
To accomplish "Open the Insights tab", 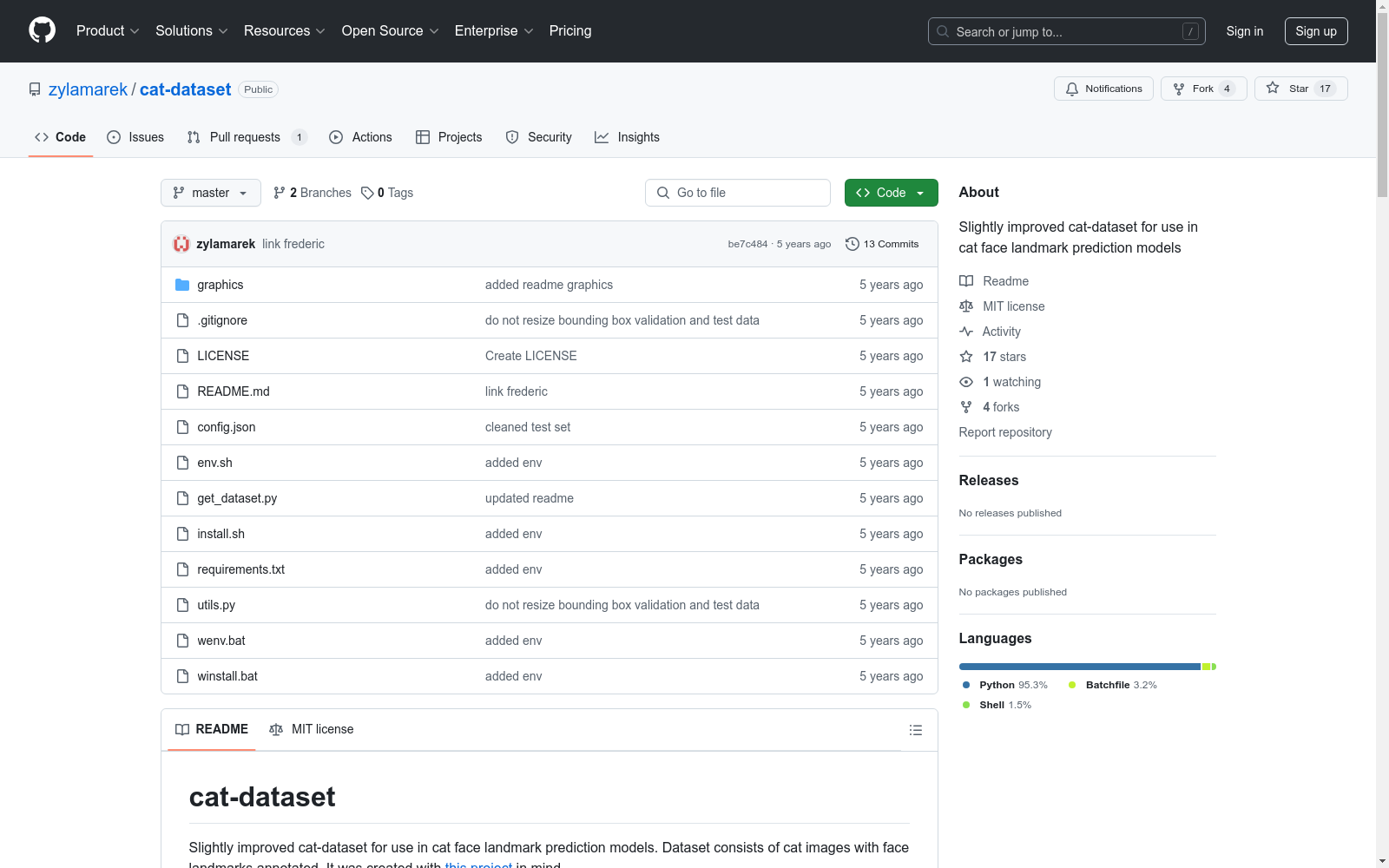I will tap(627, 137).
